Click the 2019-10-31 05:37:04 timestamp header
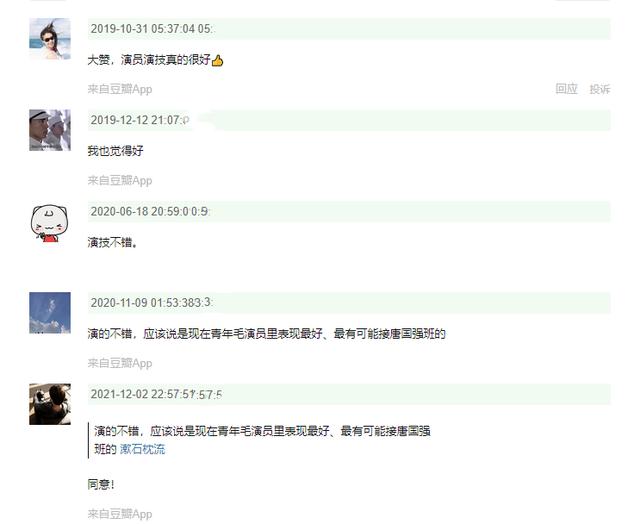 [x=151, y=29]
